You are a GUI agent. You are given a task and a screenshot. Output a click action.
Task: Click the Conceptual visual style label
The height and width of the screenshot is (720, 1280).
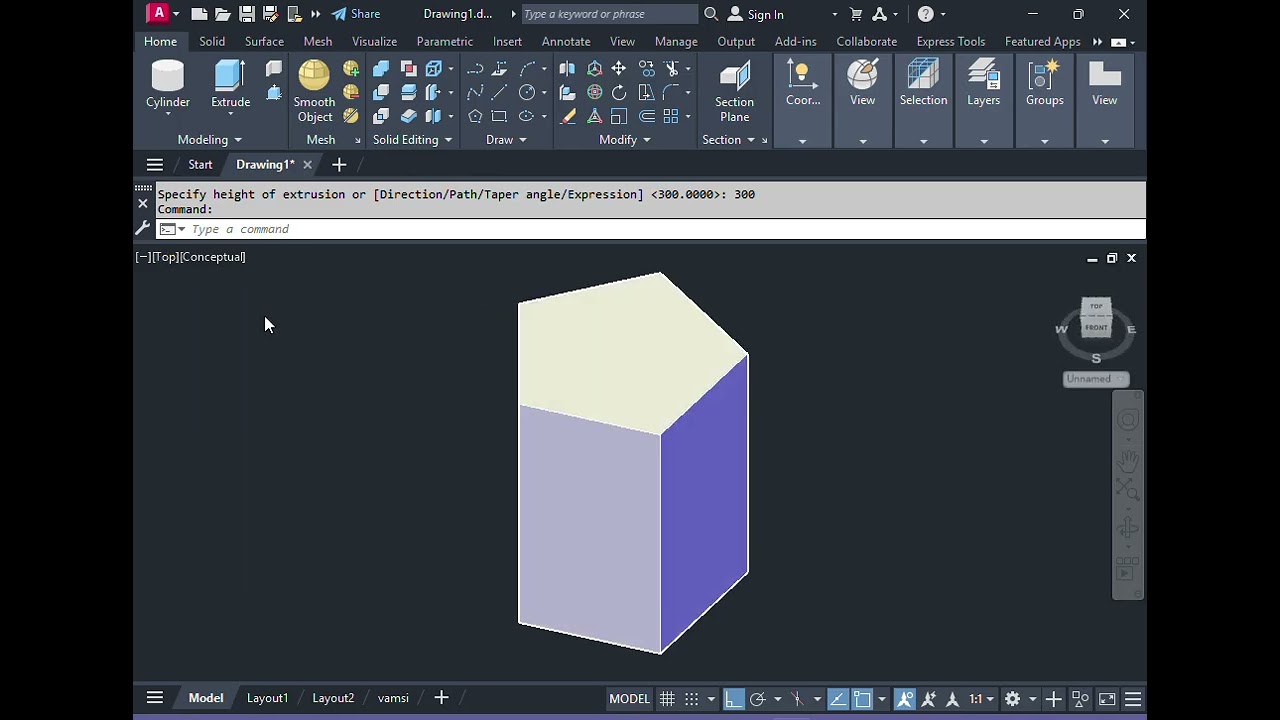click(x=213, y=257)
